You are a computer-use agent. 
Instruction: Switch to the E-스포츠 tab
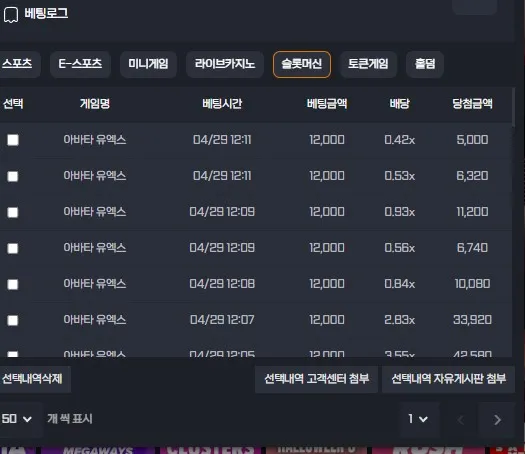pos(80,64)
